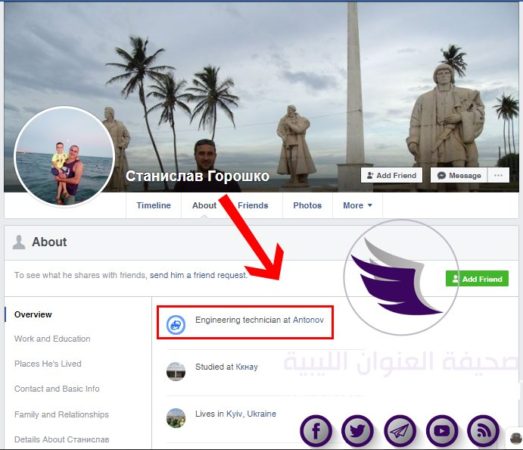This screenshot has height=450, width=523.
Task: Click the Message button
Action: (x=459, y=175)
